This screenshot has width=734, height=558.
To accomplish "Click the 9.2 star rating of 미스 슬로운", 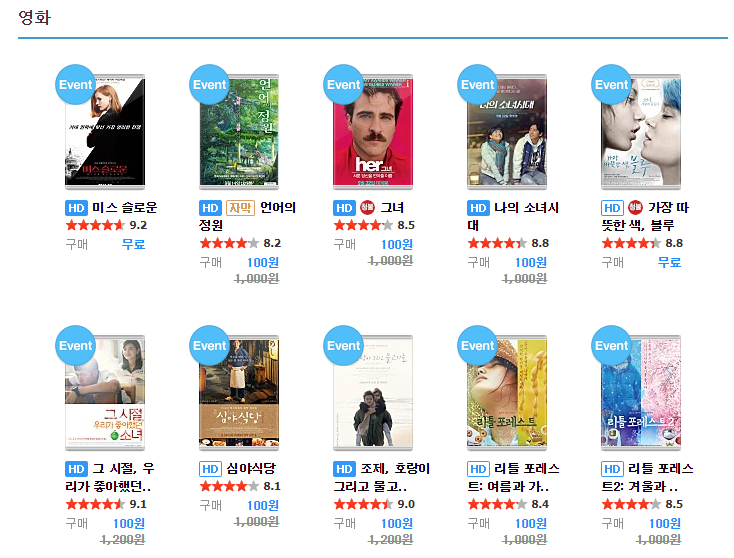I will click(106, 225).
